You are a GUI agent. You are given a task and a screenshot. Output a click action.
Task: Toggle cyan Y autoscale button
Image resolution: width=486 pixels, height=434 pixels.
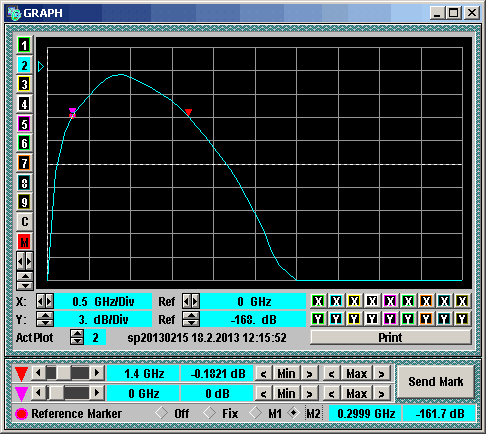tap(336, 319)
